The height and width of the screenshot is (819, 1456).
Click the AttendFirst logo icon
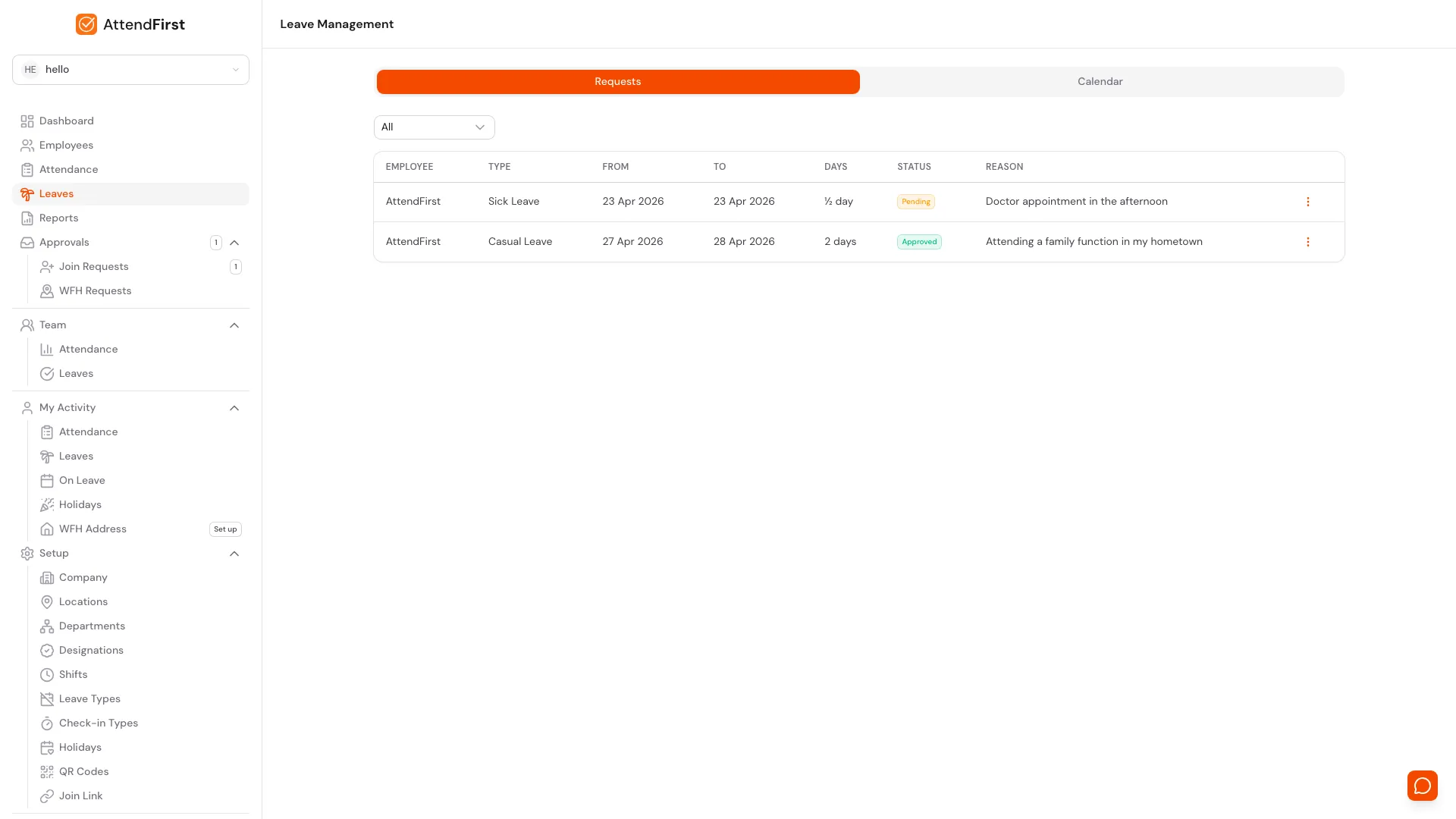click(x=86, y=24)
